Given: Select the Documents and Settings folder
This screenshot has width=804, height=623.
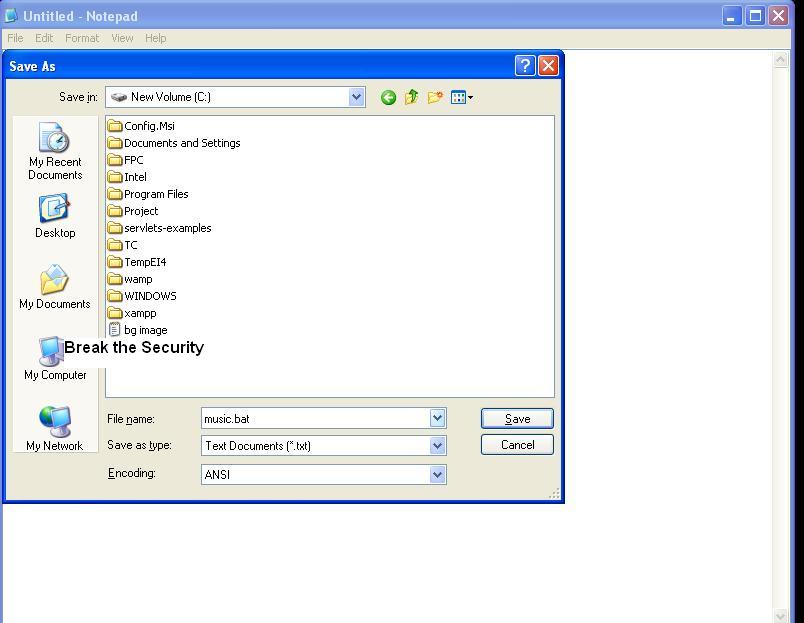Looking at the screenshot, I should coord(174,143).
